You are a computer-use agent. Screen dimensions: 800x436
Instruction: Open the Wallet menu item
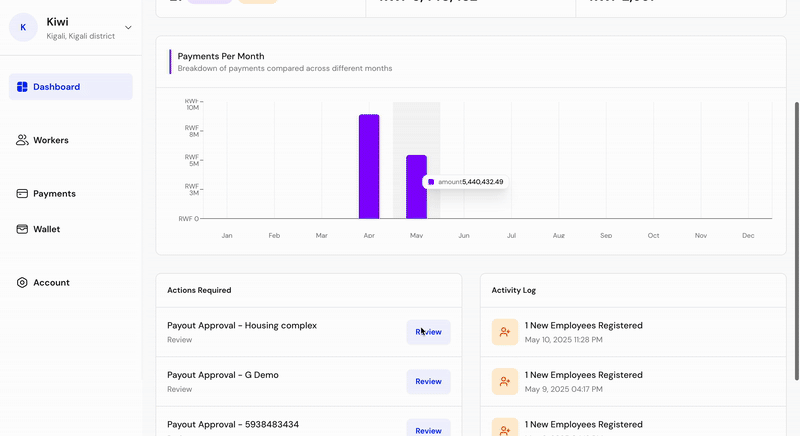click(x=71, y=229)
